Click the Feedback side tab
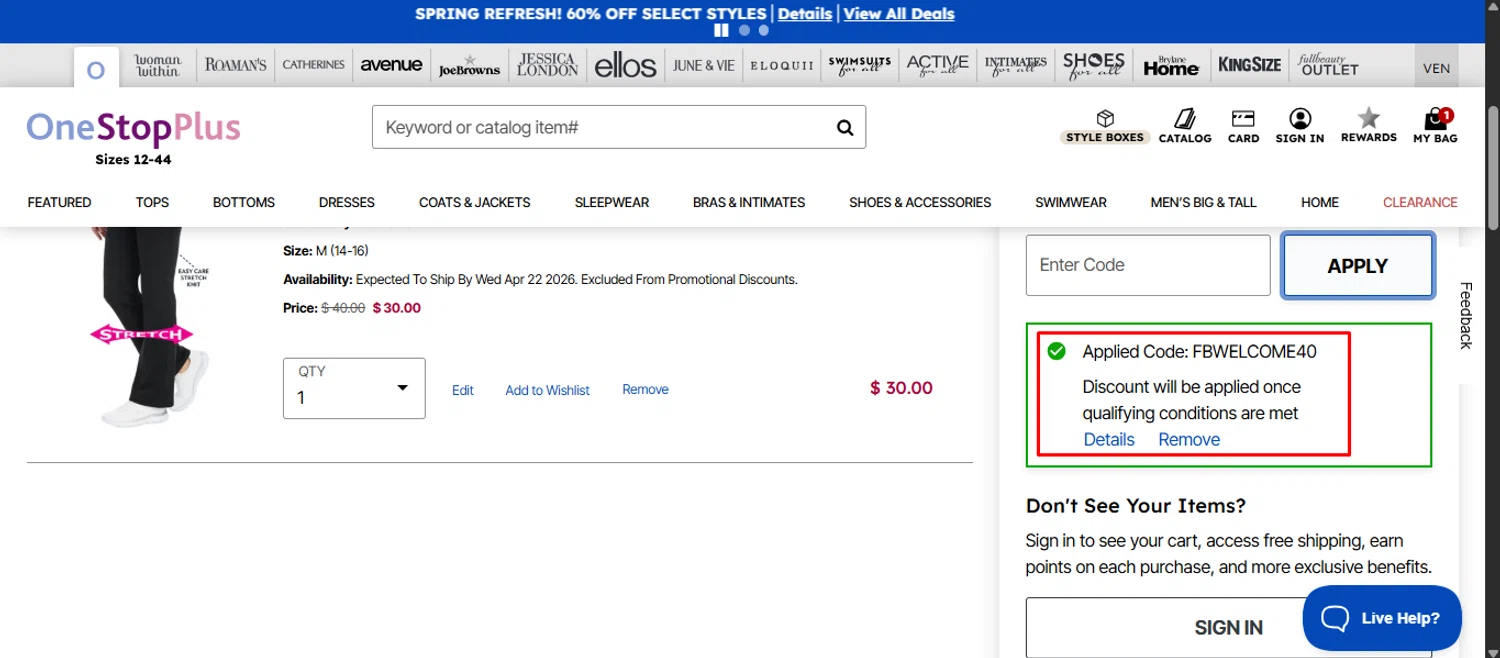Viewport: 1500px width, 658px height. click(1465, 315)
